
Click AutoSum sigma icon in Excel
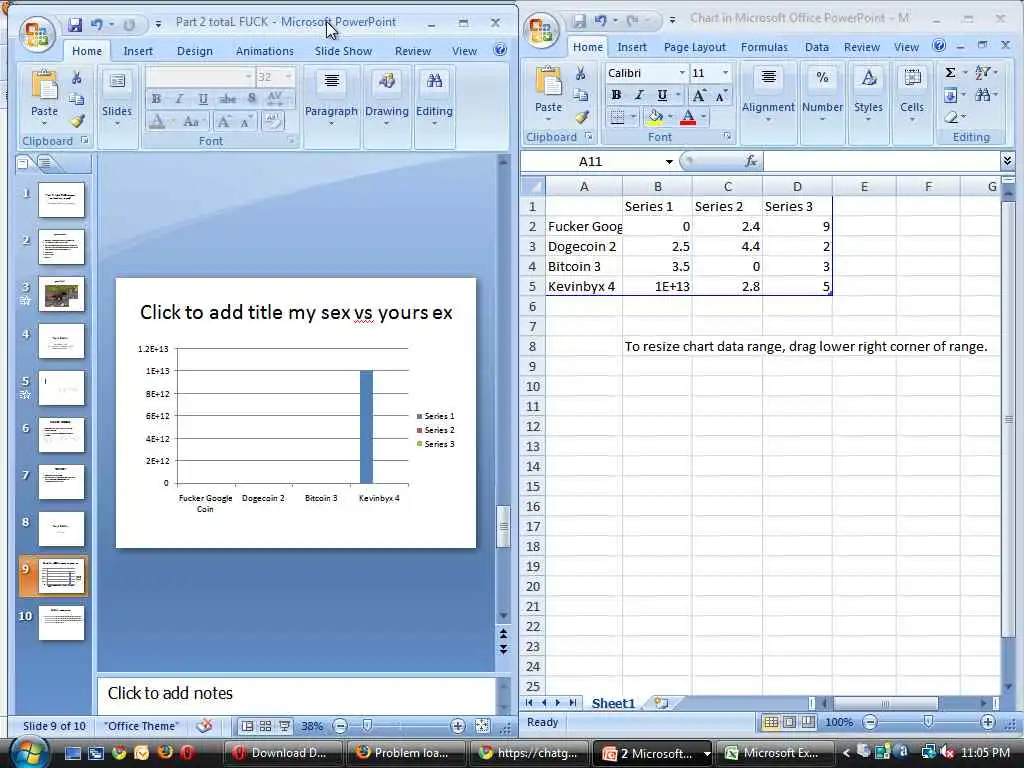click(x=951, y=72)
